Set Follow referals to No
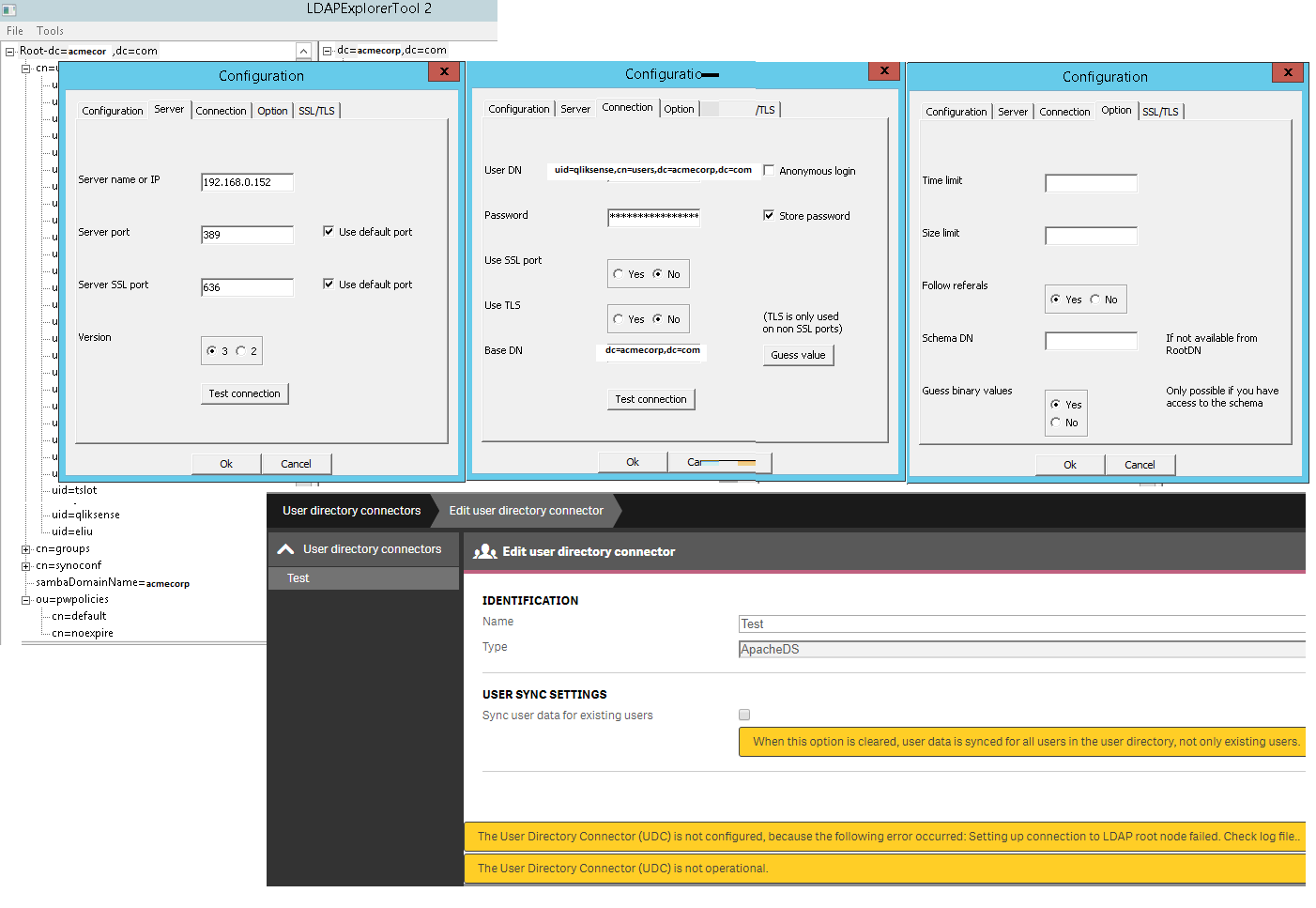 1094,299
